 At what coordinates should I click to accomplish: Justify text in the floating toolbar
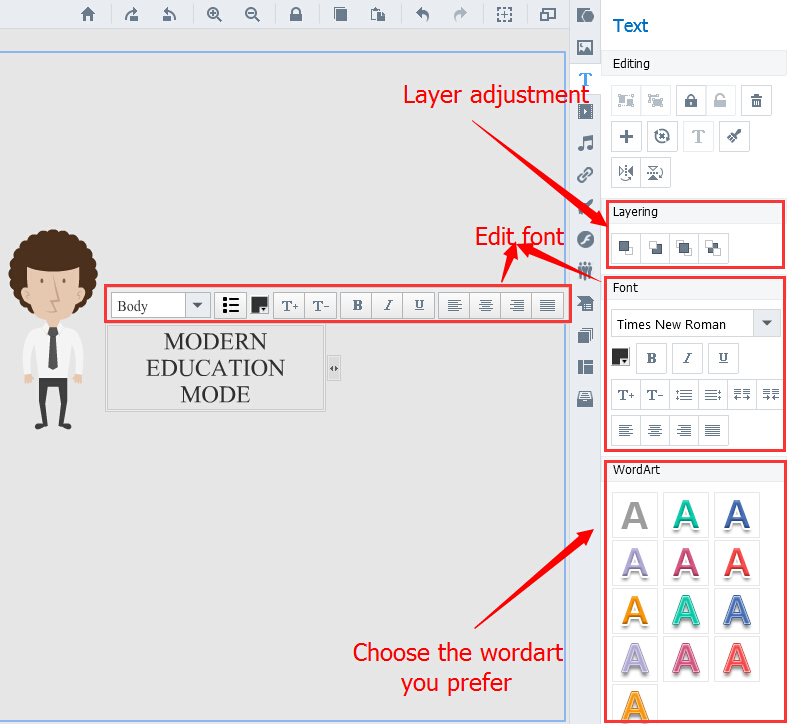(547, 305)
